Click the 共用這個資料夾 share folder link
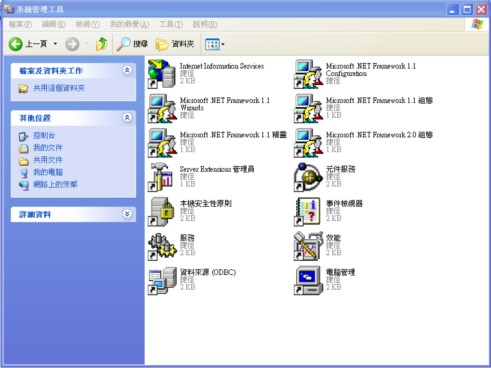The width and height of the screenshot is (491, 368). (x=59, y=88)
